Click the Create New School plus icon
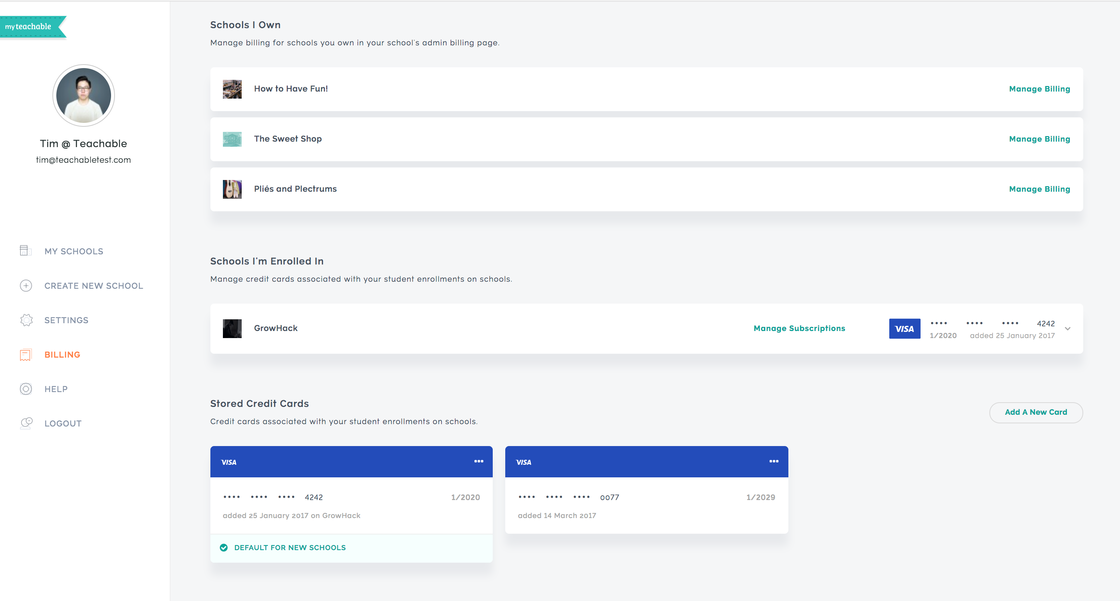Image resolution: width=1120 pixels, height=601 pixels. 26,286
